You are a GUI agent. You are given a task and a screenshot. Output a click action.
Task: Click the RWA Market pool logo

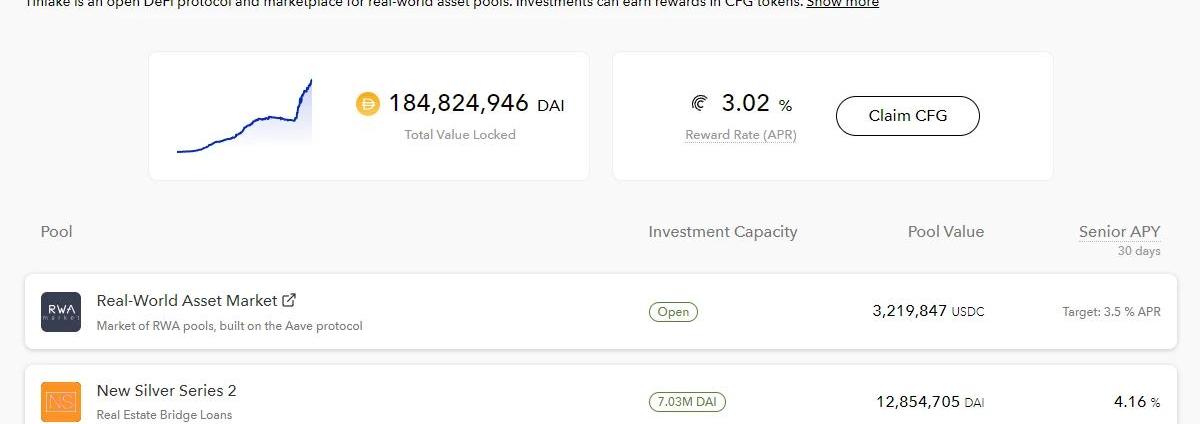point(61,312)
